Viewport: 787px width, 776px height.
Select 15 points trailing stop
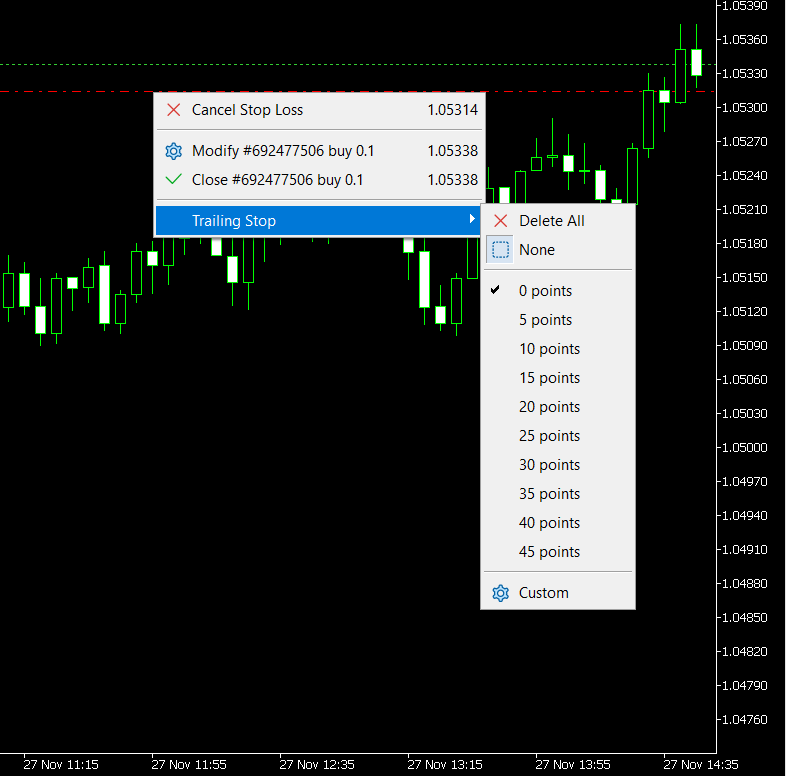(x=549, y=378)
